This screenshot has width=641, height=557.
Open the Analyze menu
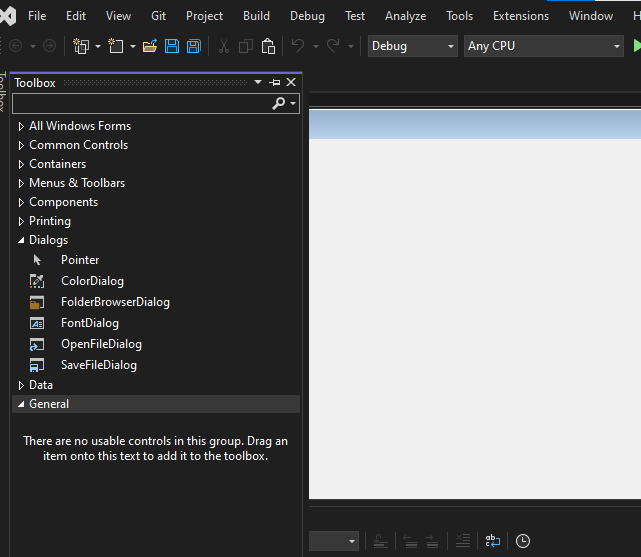[406, 16]
